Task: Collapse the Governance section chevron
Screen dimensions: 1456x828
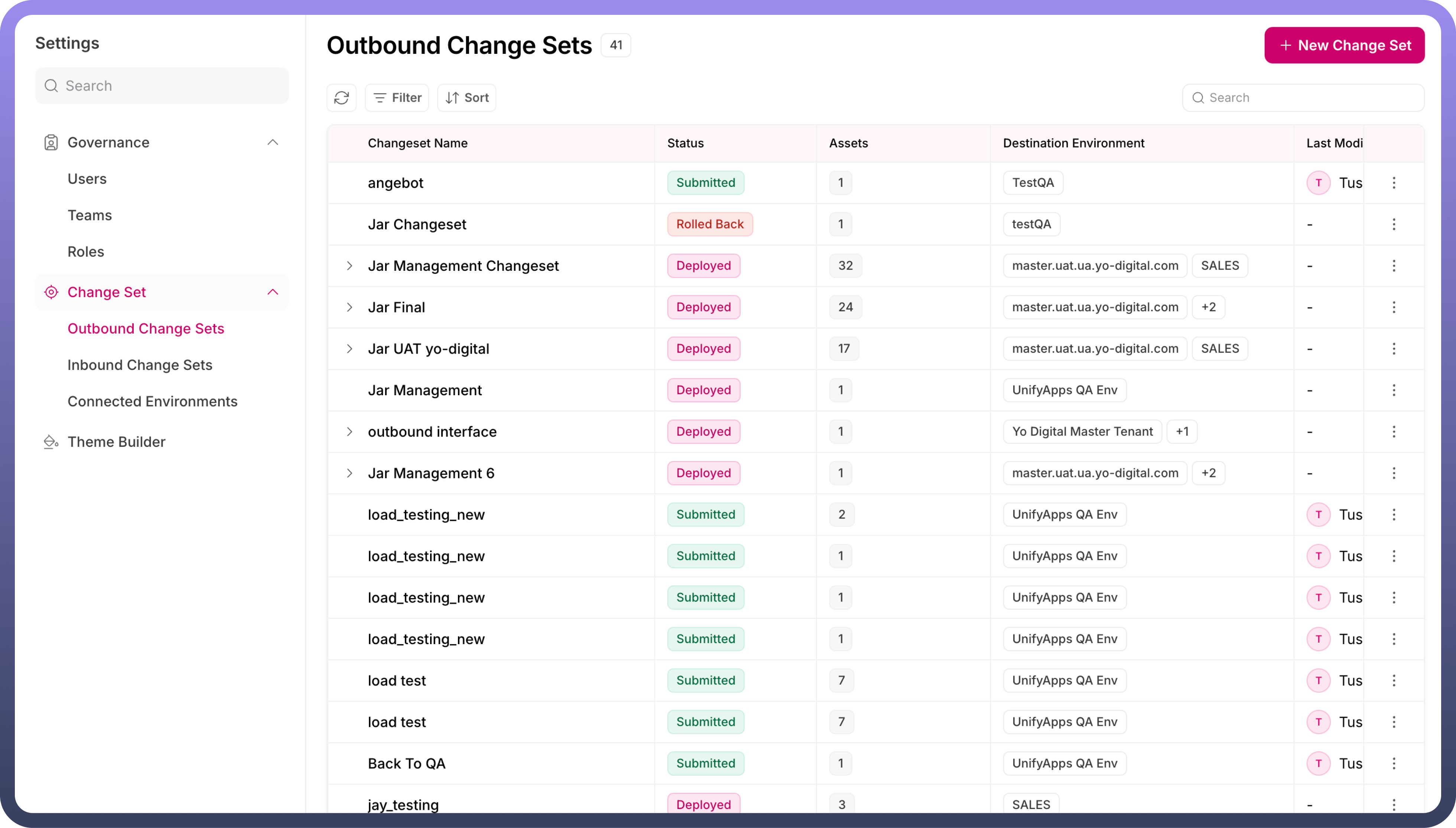Action: pos(273,142)
